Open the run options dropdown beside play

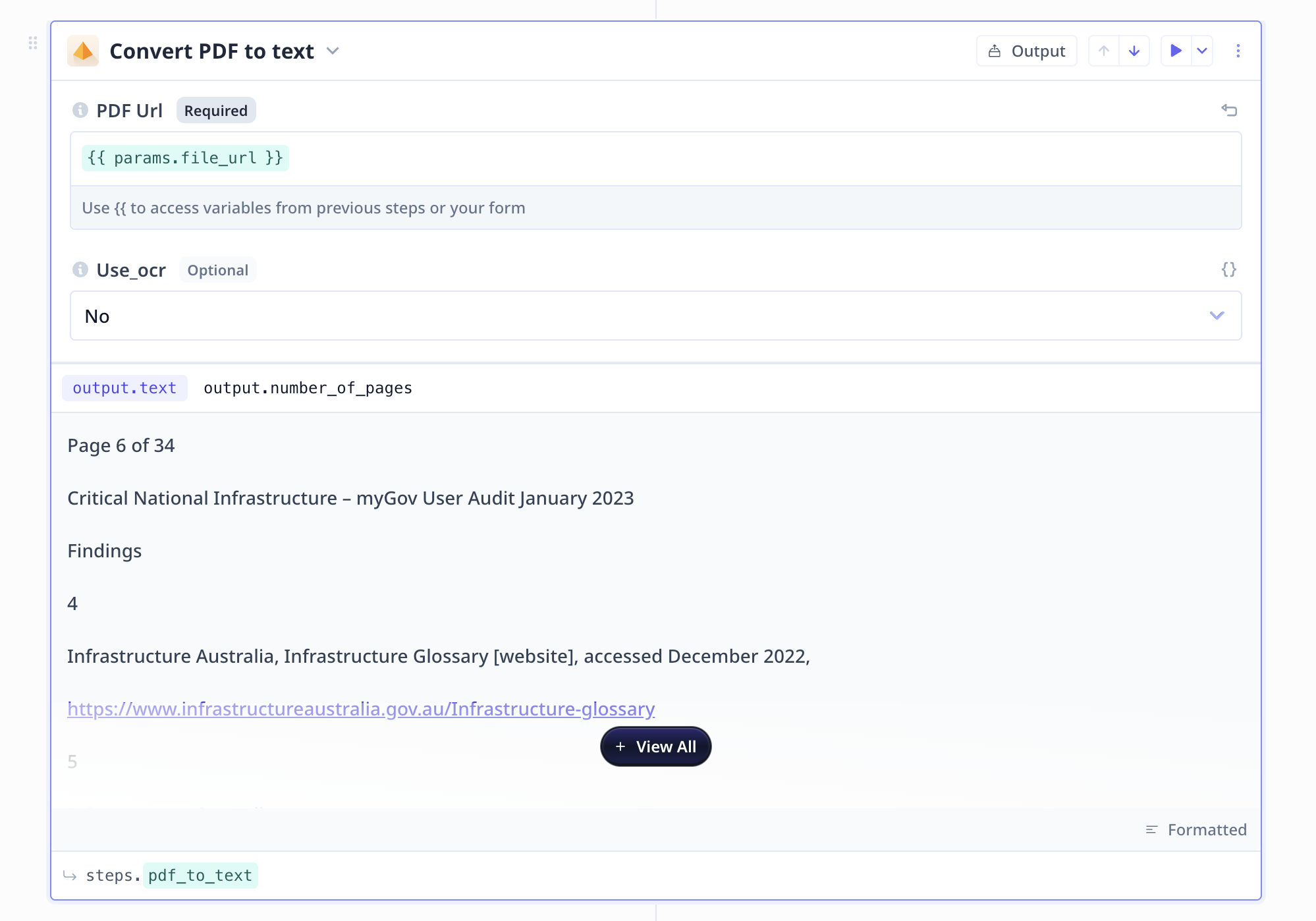pyautogui.click(x=1202, y=51)
